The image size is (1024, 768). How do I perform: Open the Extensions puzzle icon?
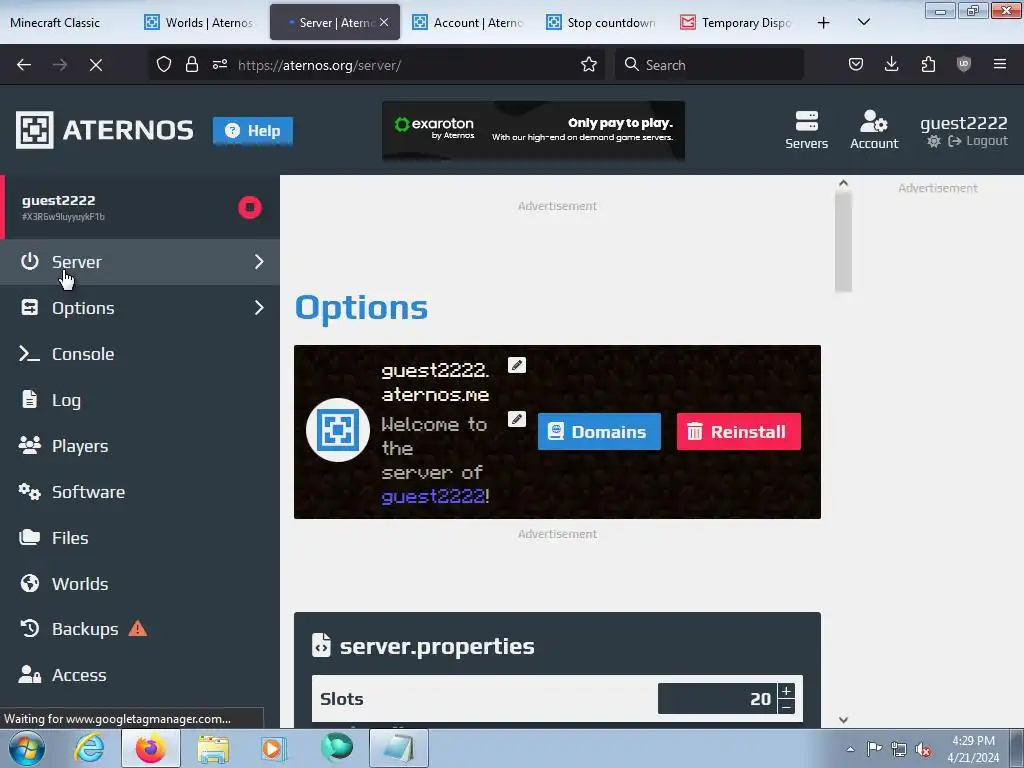tap(928, 64)
